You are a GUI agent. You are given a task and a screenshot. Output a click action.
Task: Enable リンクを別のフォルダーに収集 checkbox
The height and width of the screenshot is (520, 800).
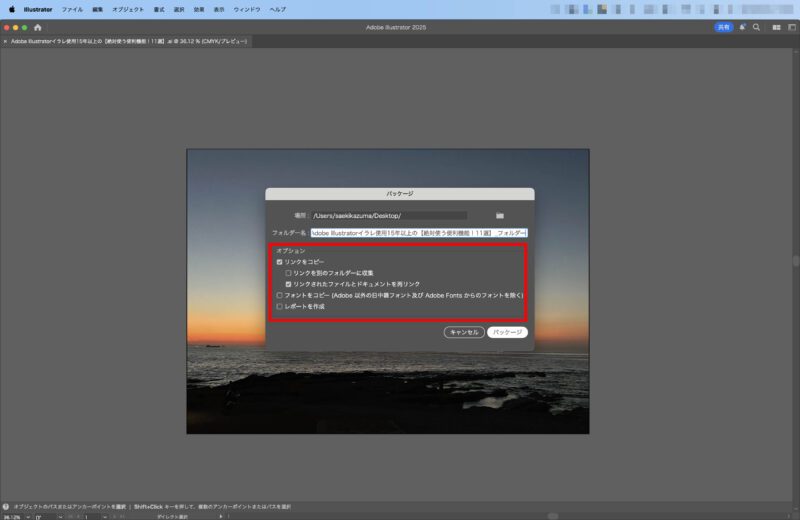click(289, 272)
